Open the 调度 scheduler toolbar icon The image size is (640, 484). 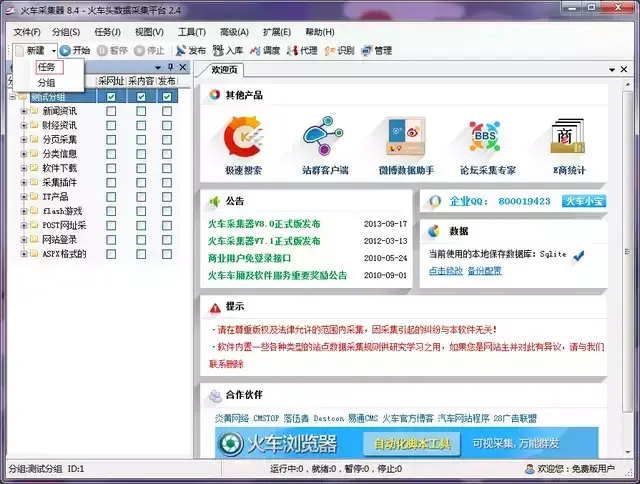[x=255, y=51]
